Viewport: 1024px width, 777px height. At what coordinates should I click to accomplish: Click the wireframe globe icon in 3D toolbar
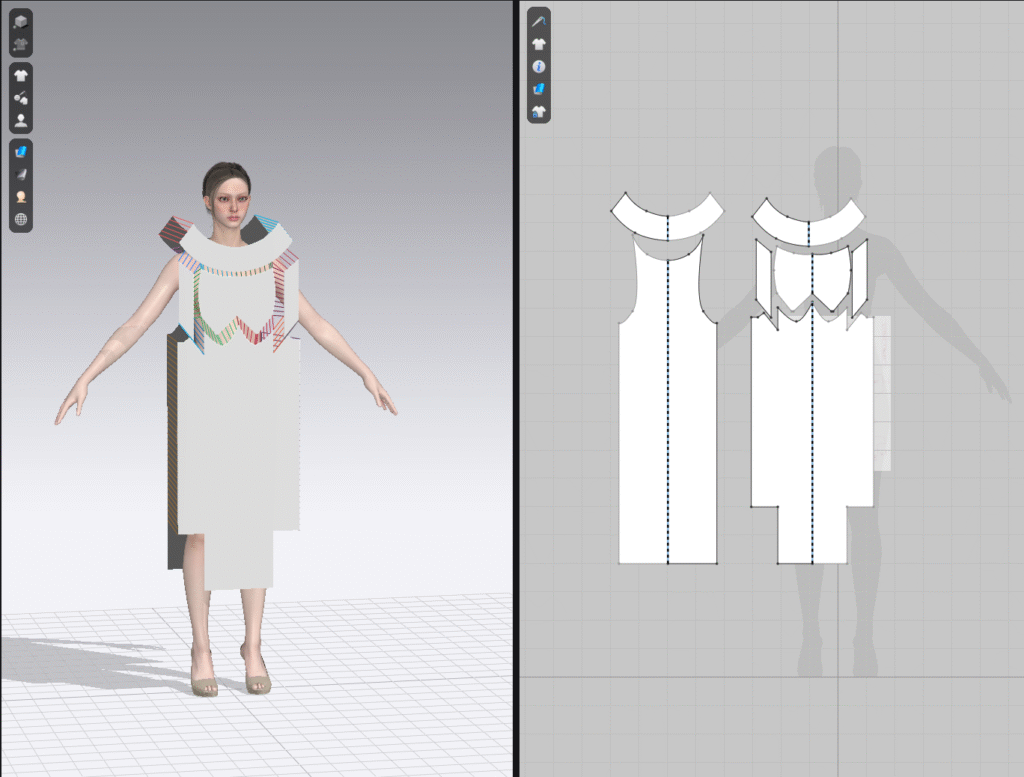(x=21, y=220)
